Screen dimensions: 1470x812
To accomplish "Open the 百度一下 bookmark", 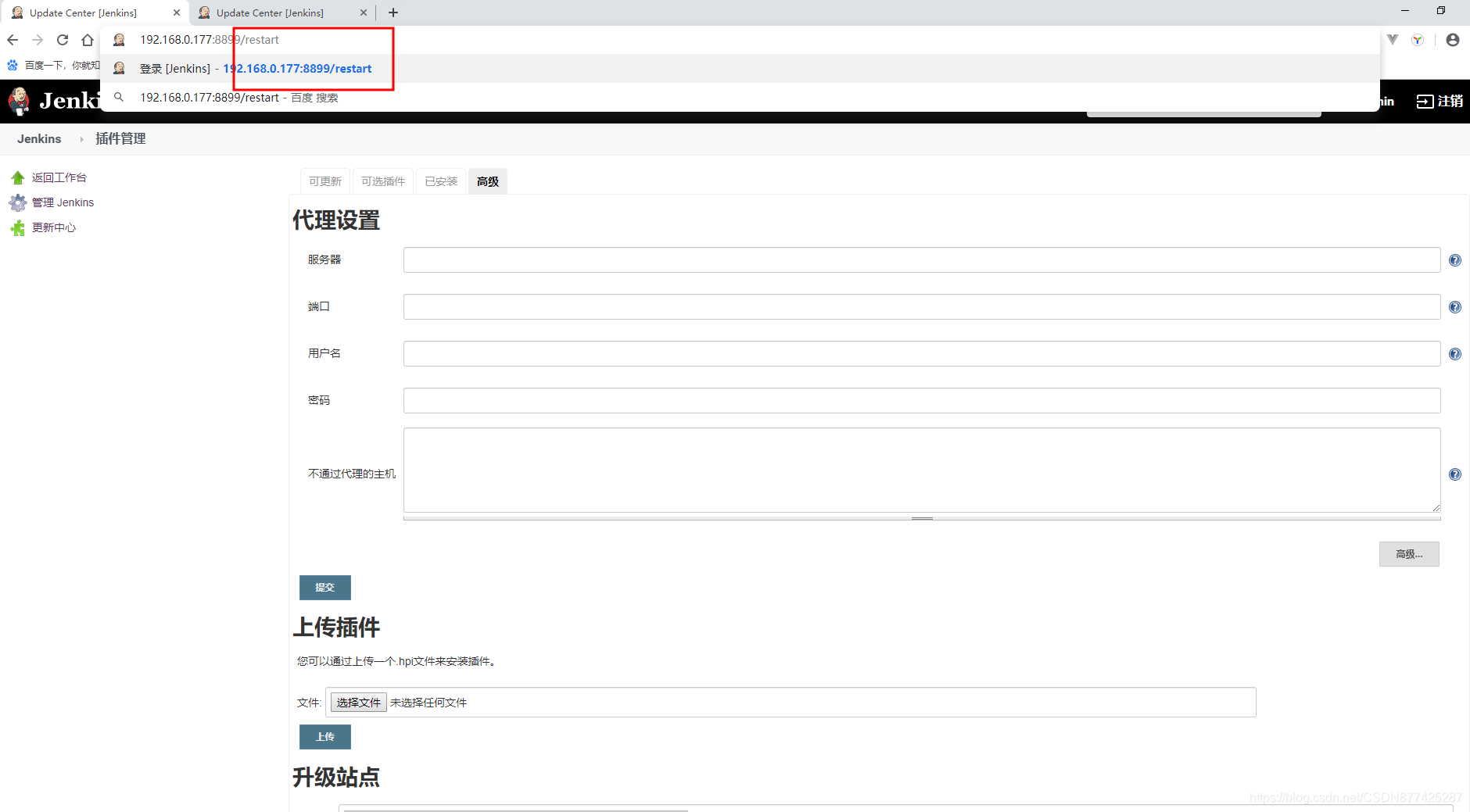I will [54, 66].
